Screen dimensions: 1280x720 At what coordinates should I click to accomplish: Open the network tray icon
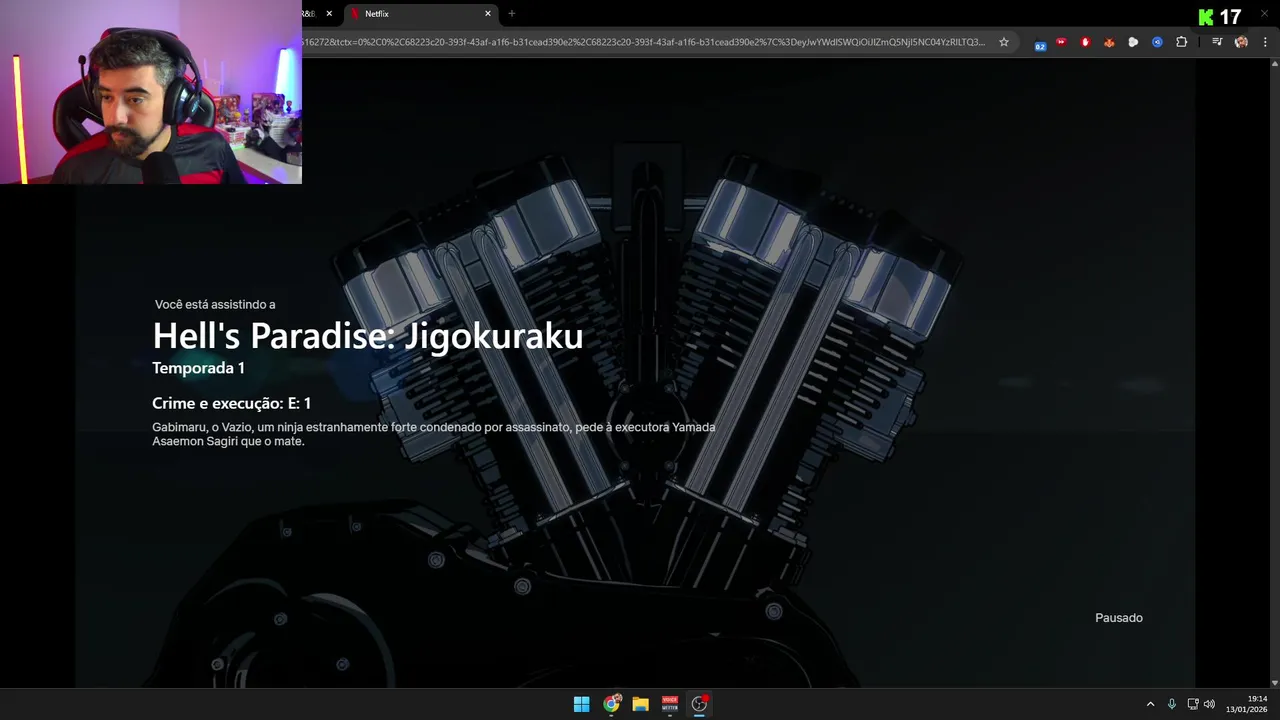pyautogui.click(x=1193, y=704)
